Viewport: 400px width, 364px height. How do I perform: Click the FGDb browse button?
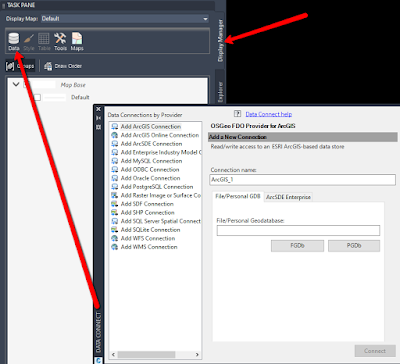(297, 246)
